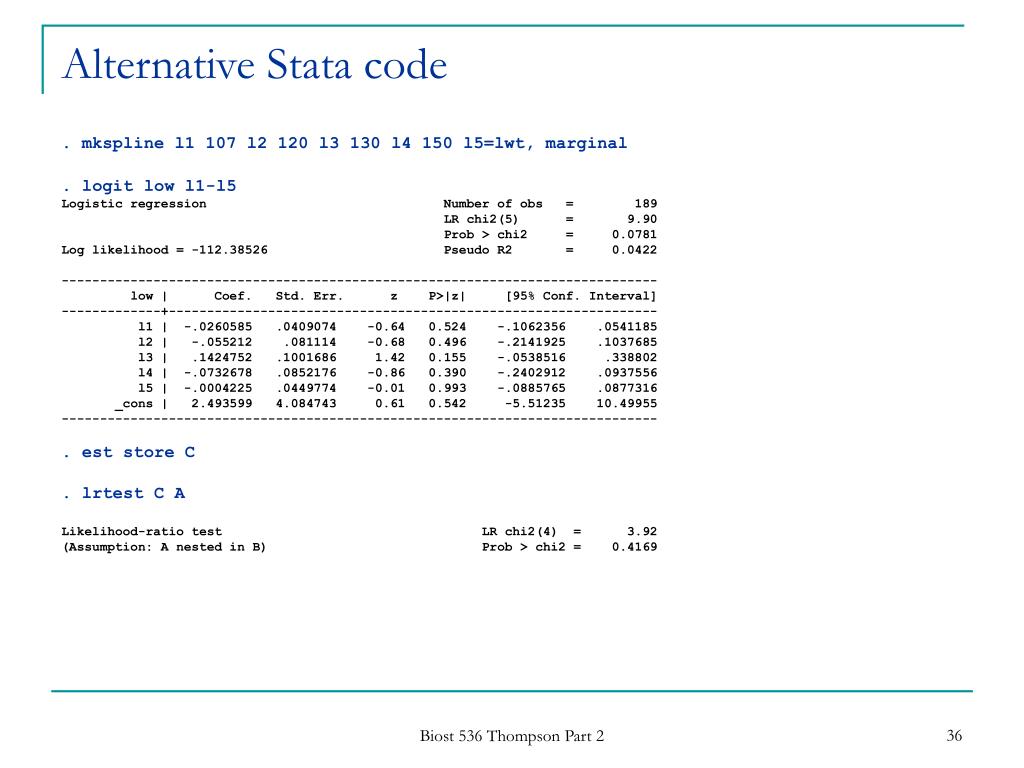Click the Pseudo R2 value 0.0422
1024x768 pixels.
(634, 250)
